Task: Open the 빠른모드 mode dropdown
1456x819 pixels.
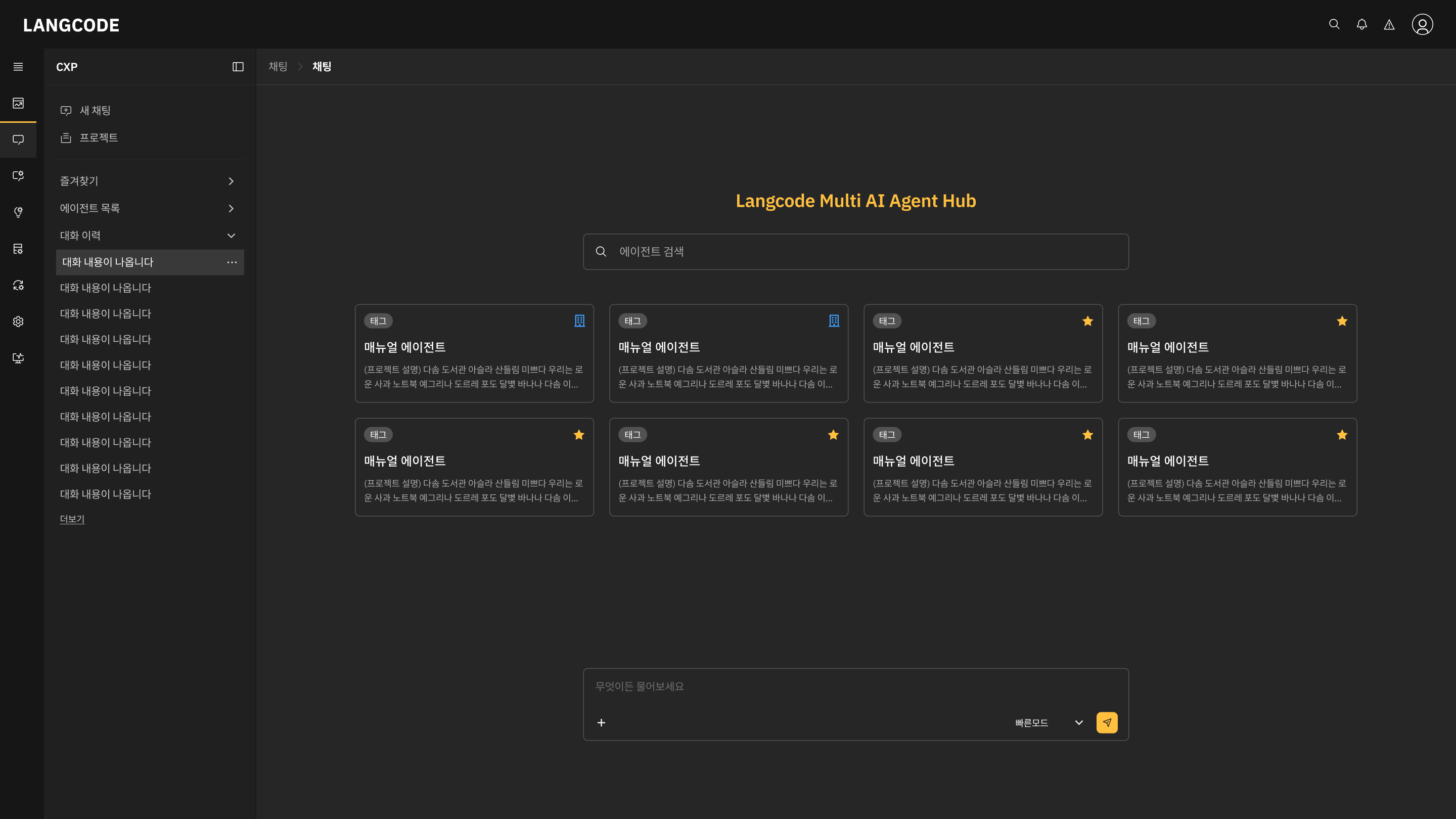Action: coord(1049,722)
